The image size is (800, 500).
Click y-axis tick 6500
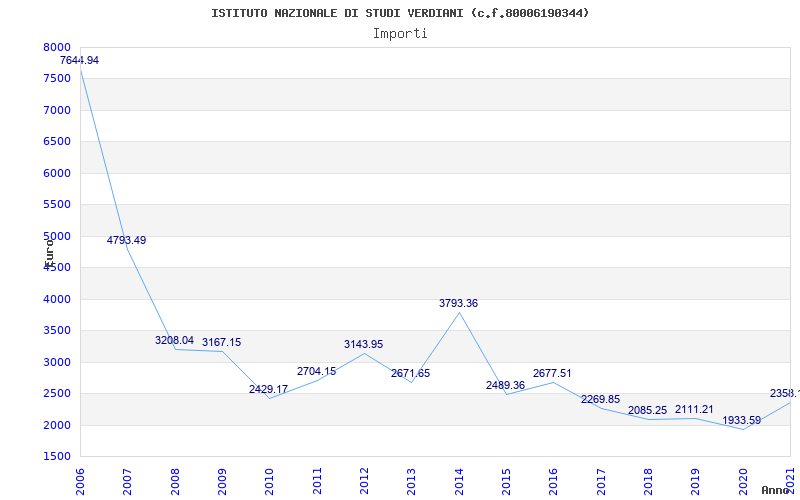tap(57, 142)
